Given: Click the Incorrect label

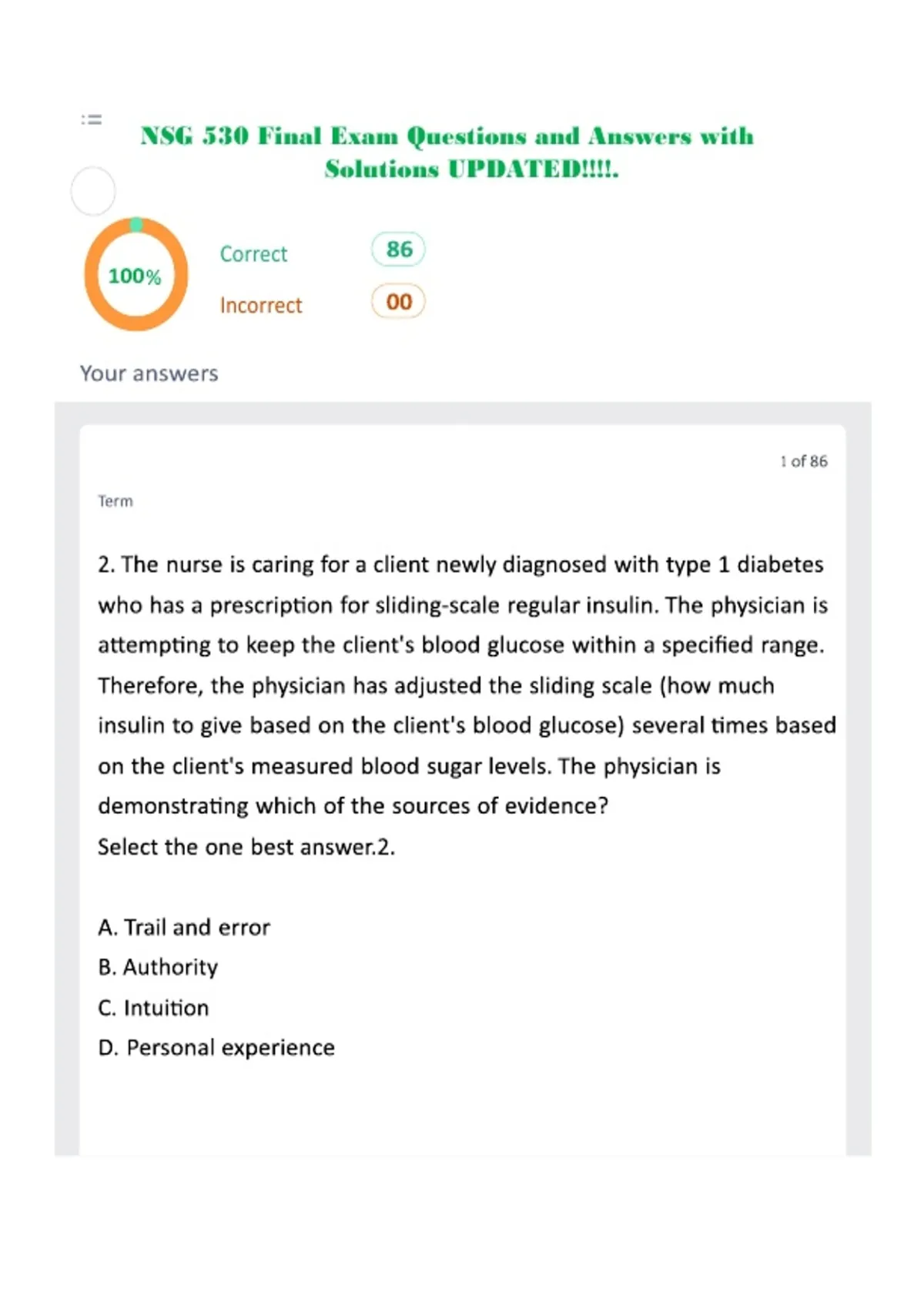Looking at the screenshot, I should coord(261,305).
